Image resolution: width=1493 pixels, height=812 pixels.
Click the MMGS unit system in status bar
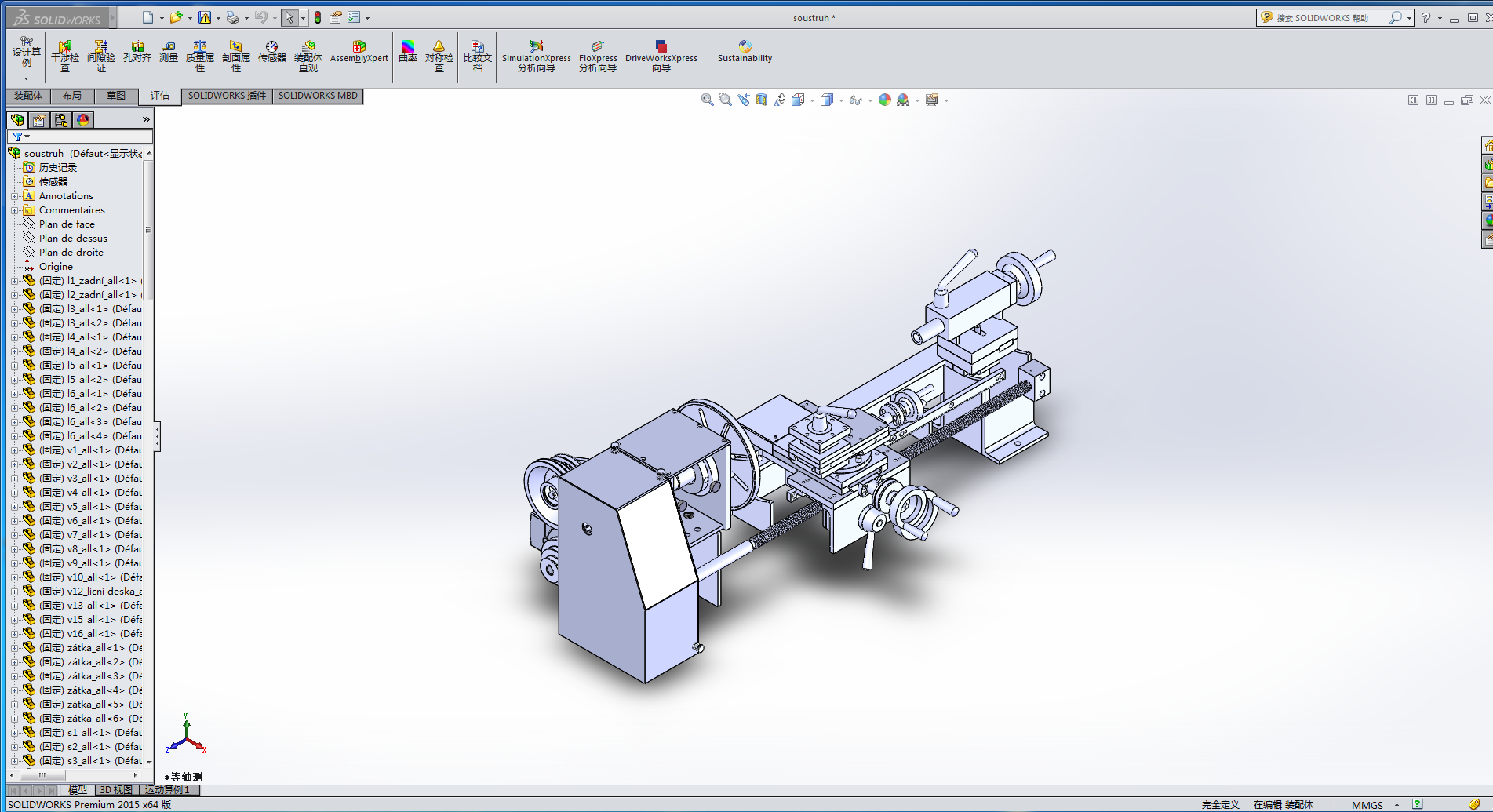coord(1367,805)
